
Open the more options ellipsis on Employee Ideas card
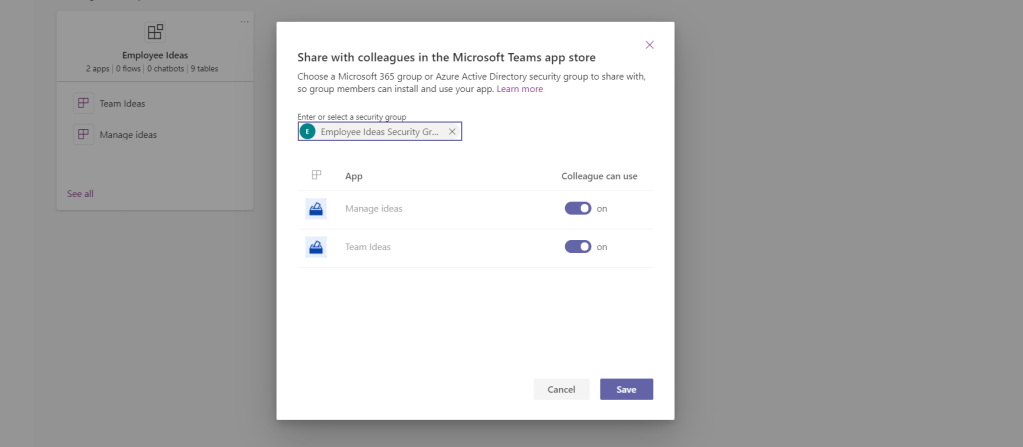[x=245, y=21]
